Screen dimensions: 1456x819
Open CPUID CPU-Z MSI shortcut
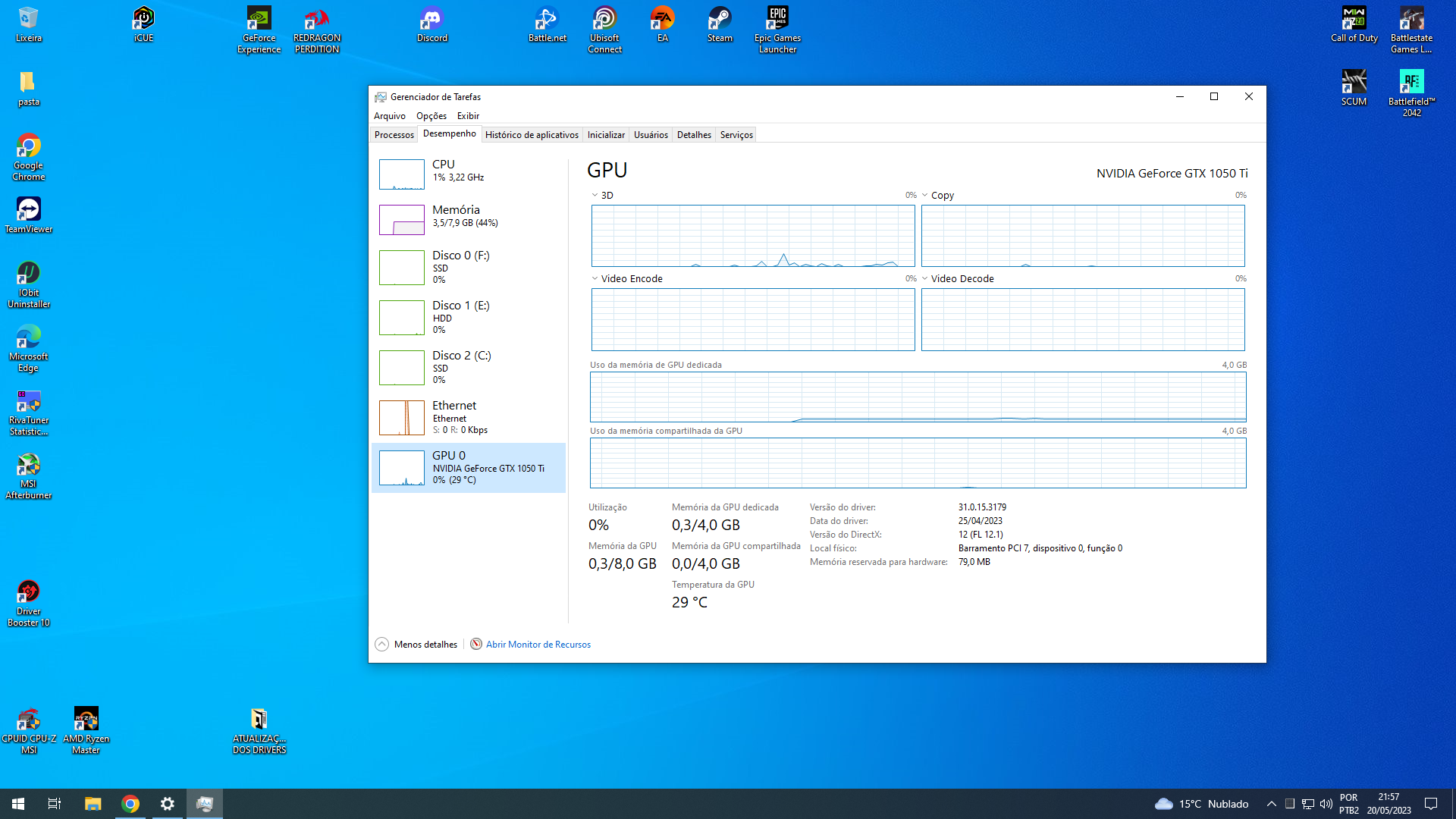(28, 730)
